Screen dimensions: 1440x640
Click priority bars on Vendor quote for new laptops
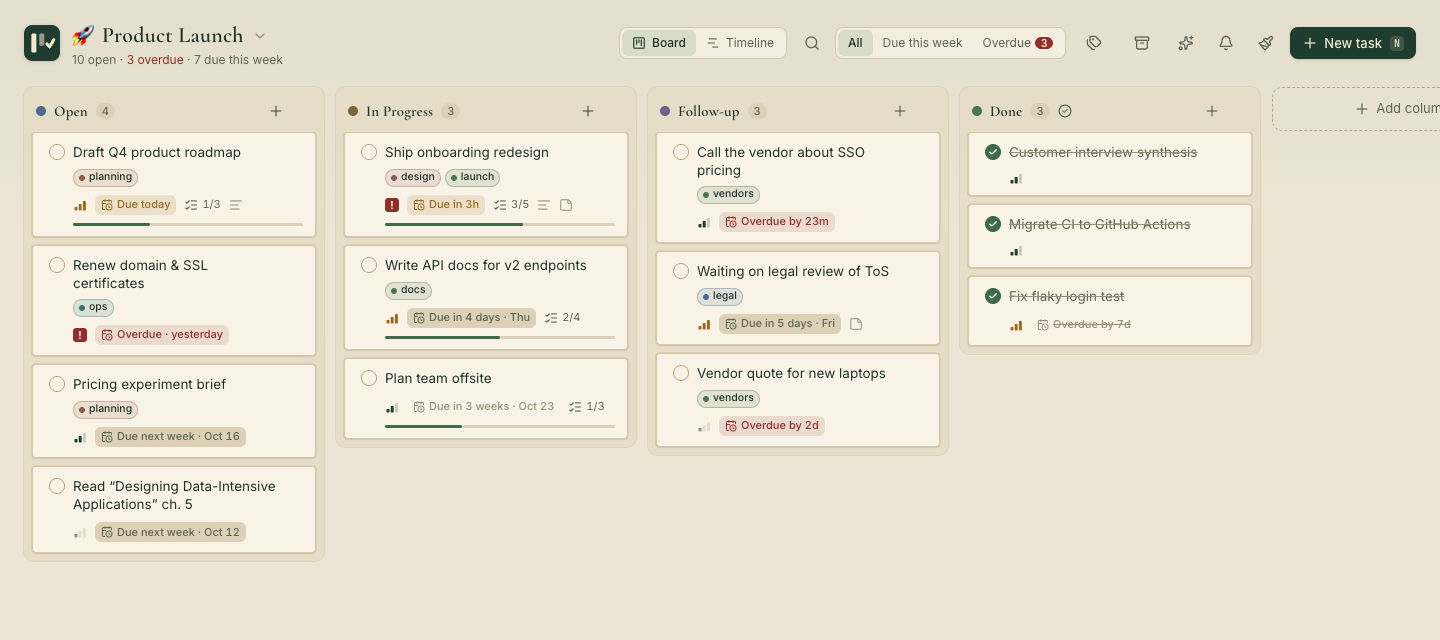(704, 426)
